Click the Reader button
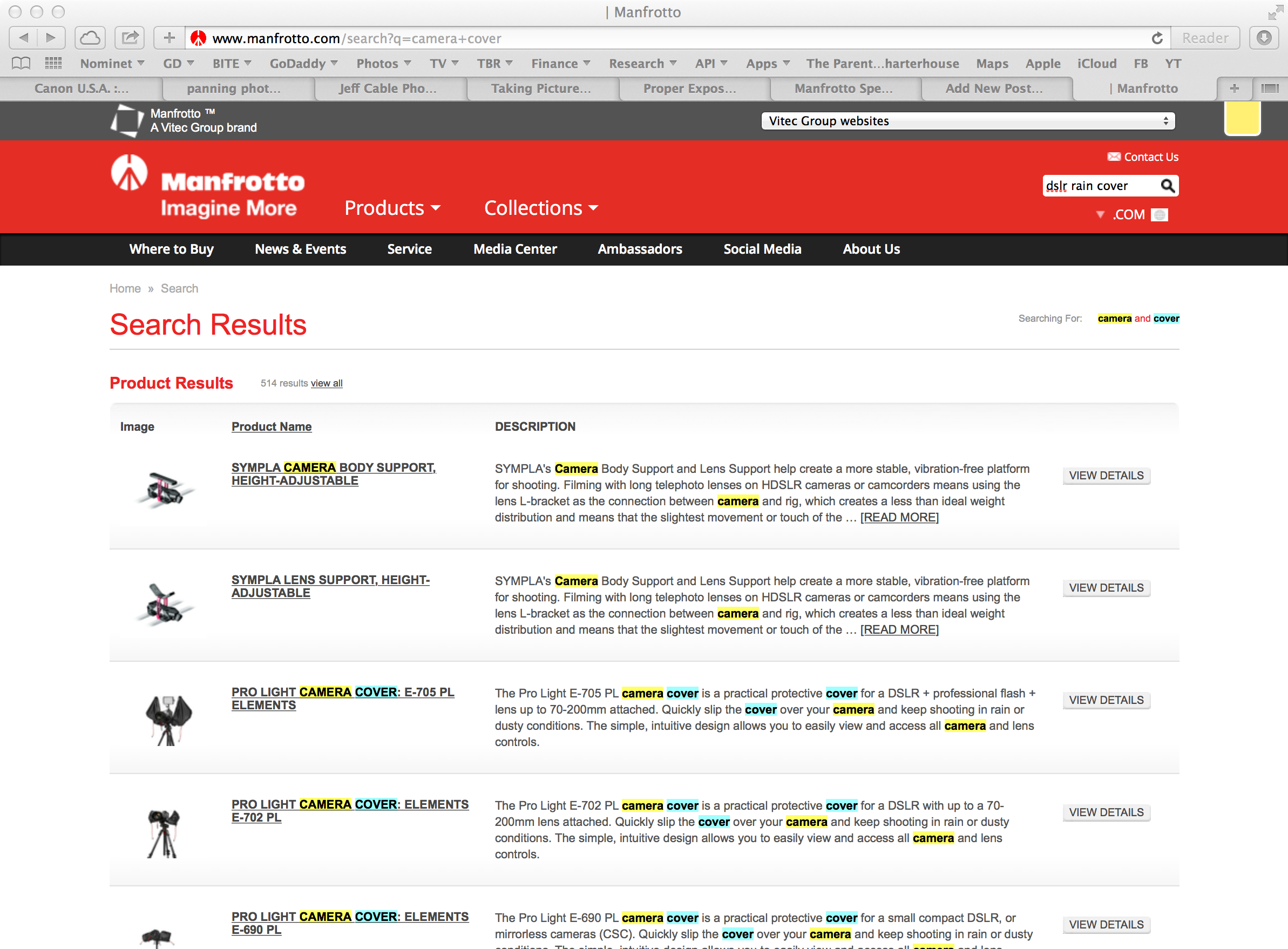The width and height of the screenshot is (1288, 949). tap(1205, 38)
